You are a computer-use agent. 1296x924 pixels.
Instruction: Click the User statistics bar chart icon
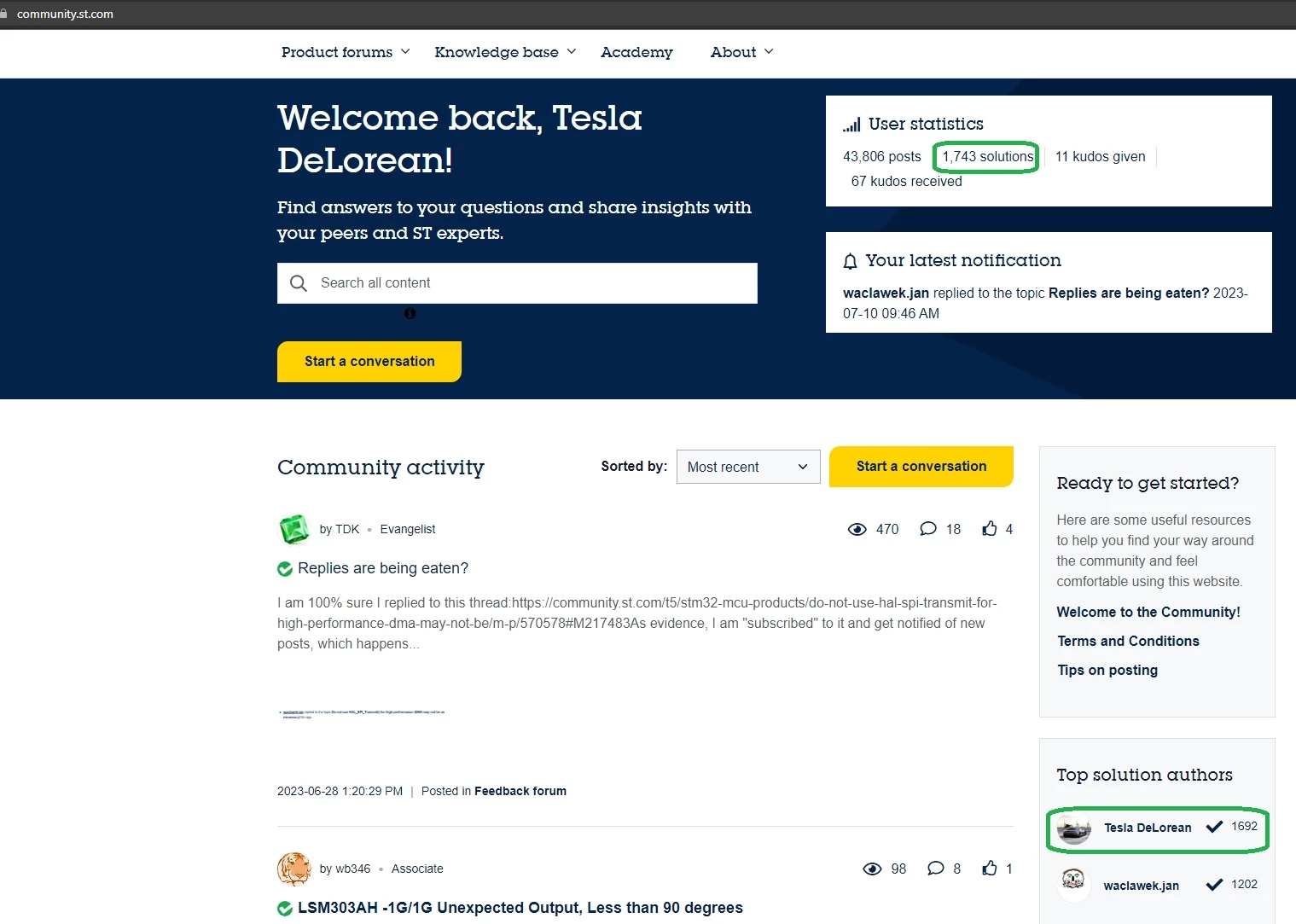[851, 125]
